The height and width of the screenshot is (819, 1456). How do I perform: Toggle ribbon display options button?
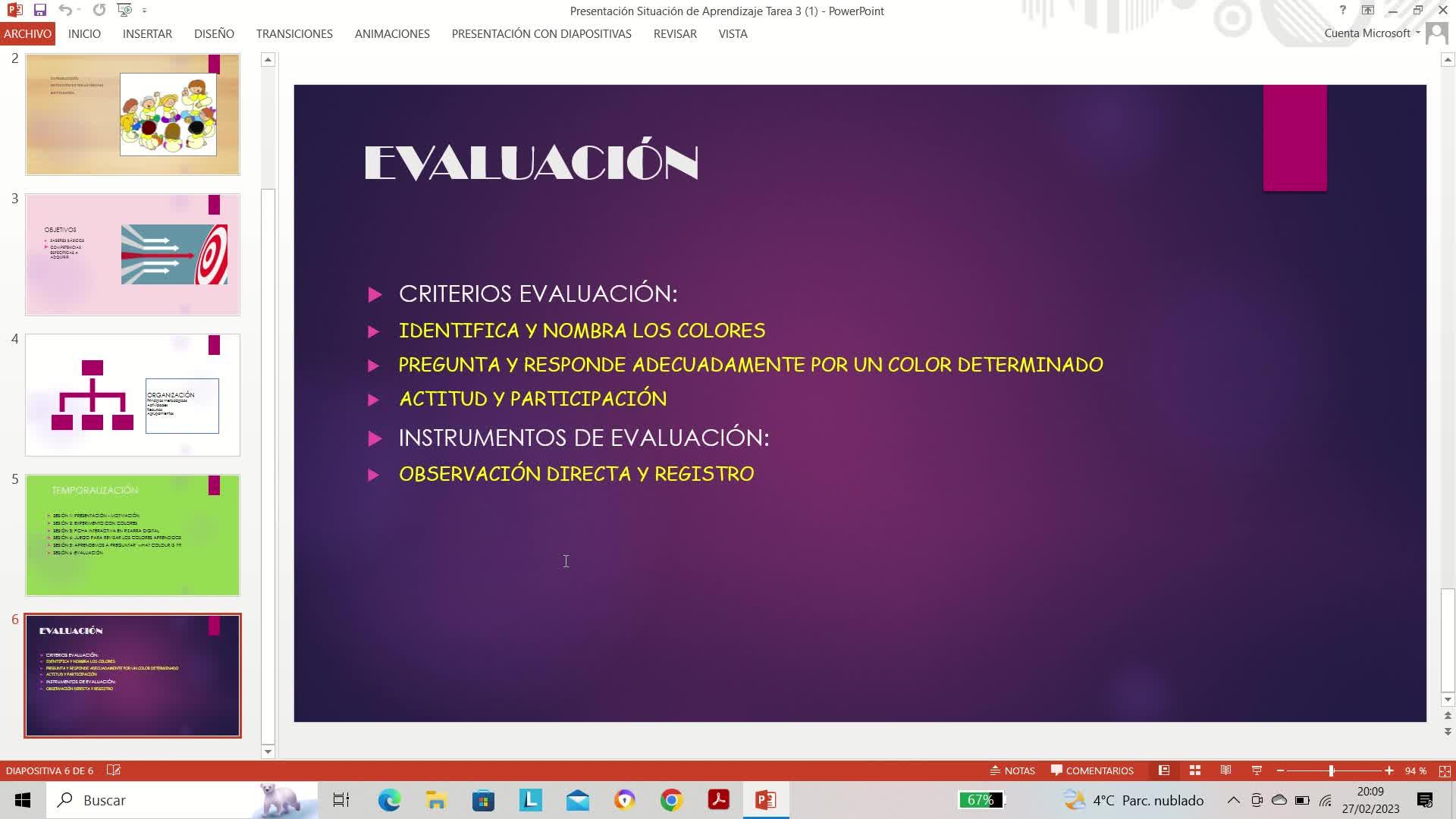point(1367,11)
